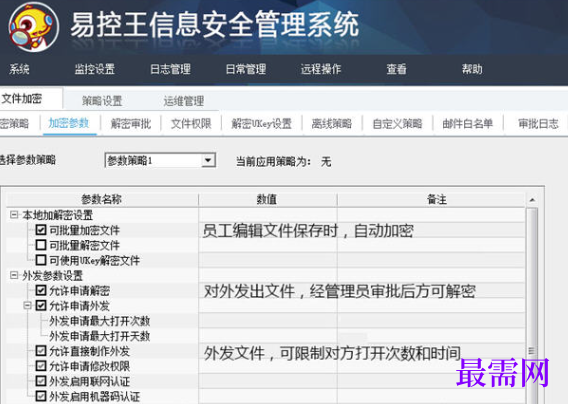Image resolution: width=568 pixels, height=404 pixels.
Task: Select the 邮件白名单 sub-tab
Action: 467,124
